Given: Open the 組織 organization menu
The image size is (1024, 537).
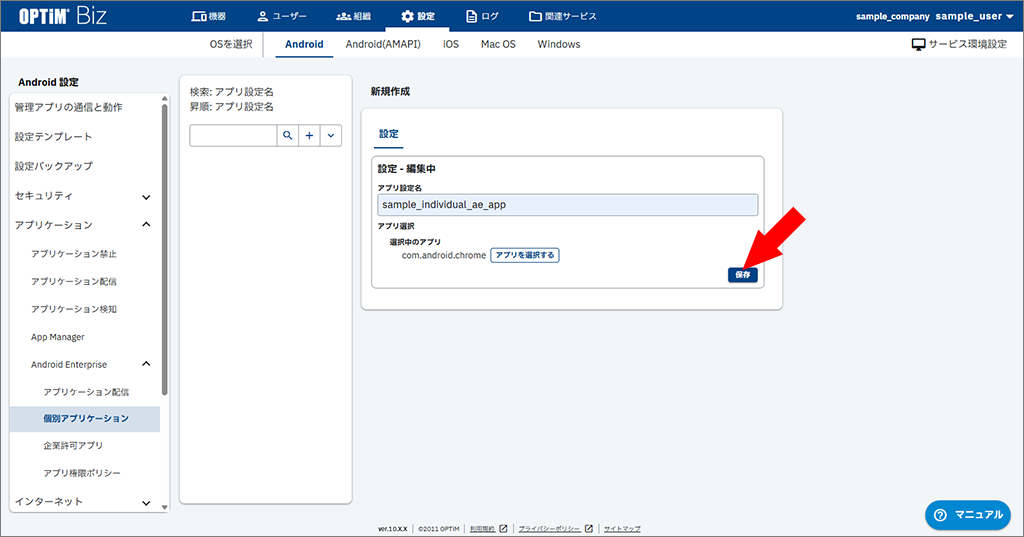Looking at the screenshot, I should point(353,16).
